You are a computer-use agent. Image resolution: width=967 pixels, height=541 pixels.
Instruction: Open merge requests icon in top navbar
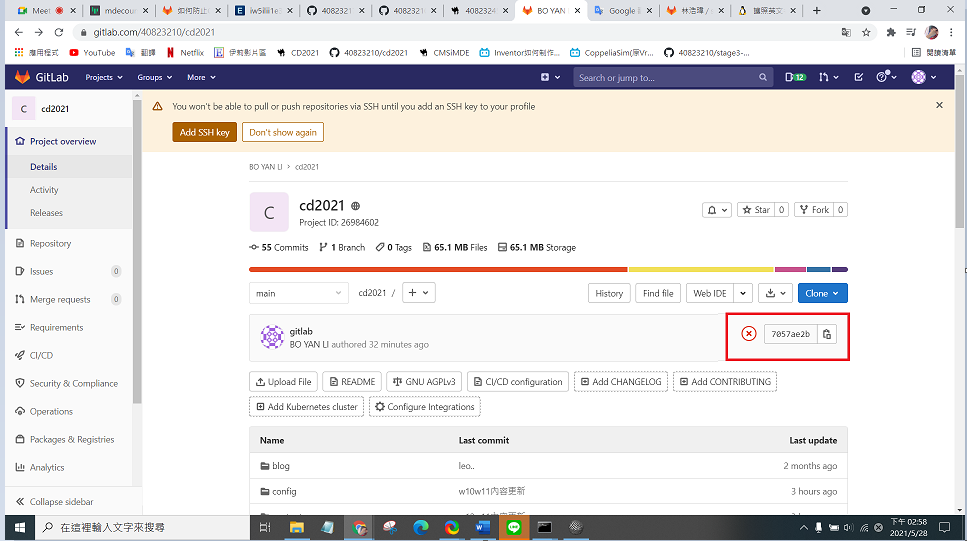pyautogui.click(x=828, y=77)
